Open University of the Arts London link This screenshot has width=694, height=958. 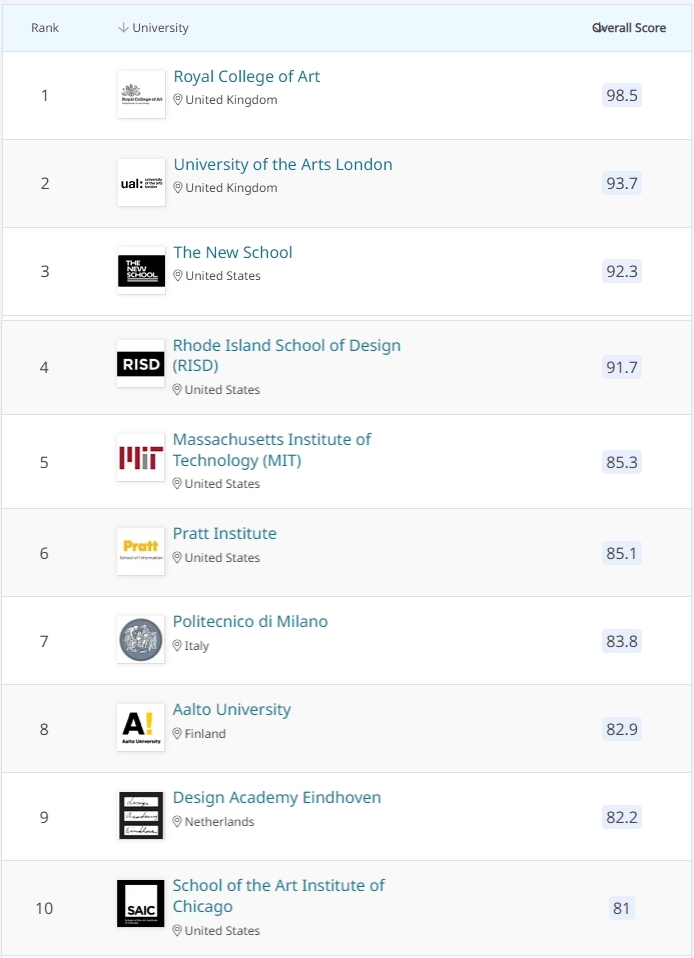(283, 165)
